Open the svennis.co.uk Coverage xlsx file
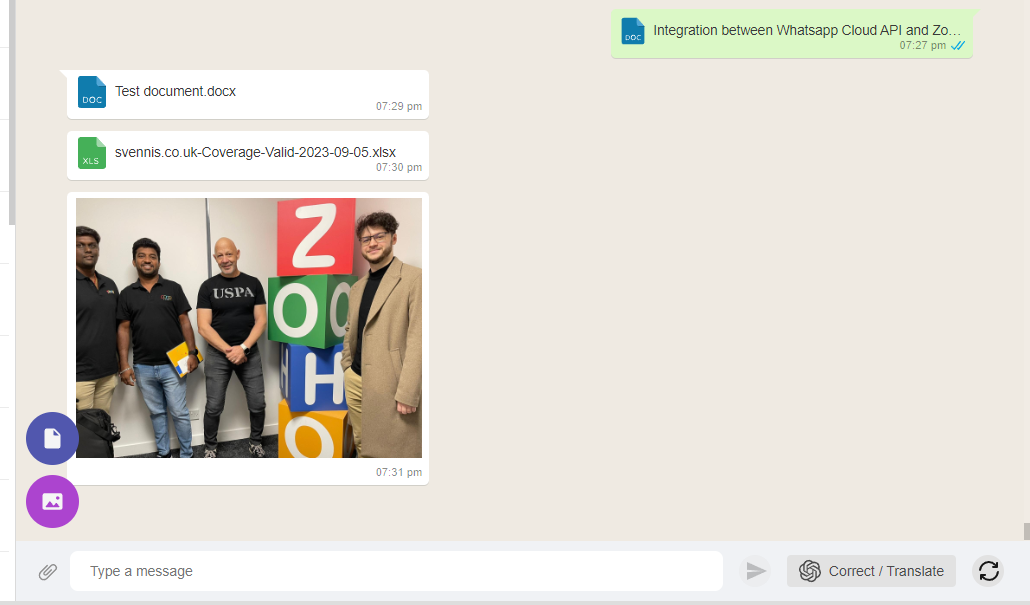This screenshot has height=605, width=1030. [x=248, y=156]
